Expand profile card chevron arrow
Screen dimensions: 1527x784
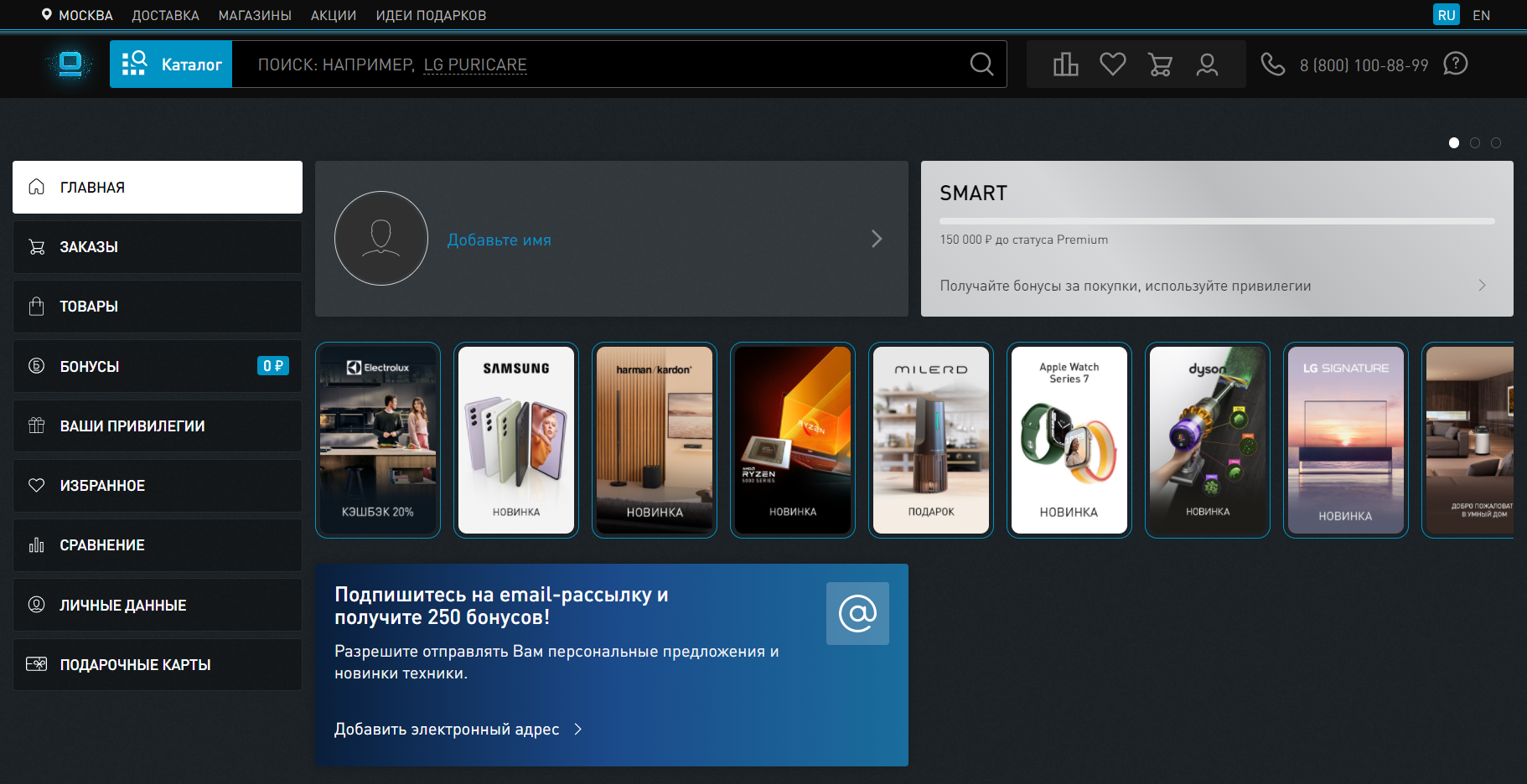coord(877,239)
